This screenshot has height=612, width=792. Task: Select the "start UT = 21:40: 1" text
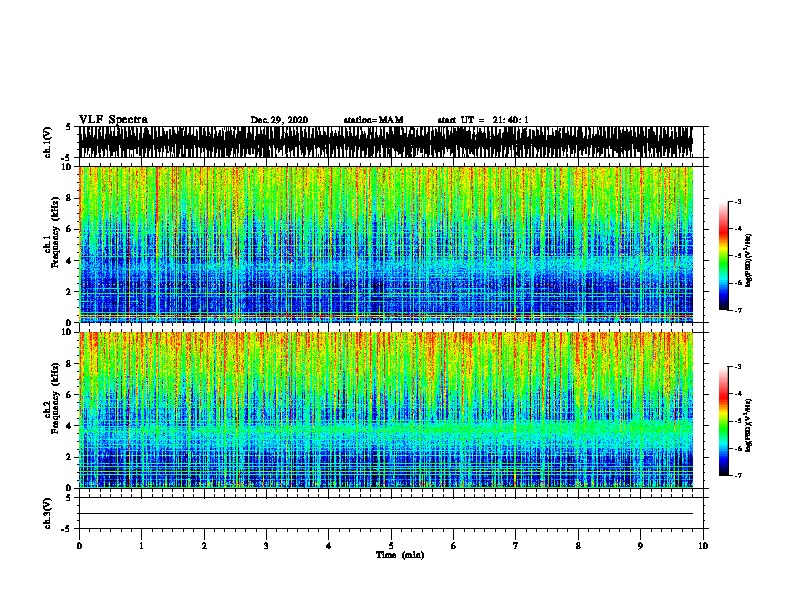click(x=483, y=120)
